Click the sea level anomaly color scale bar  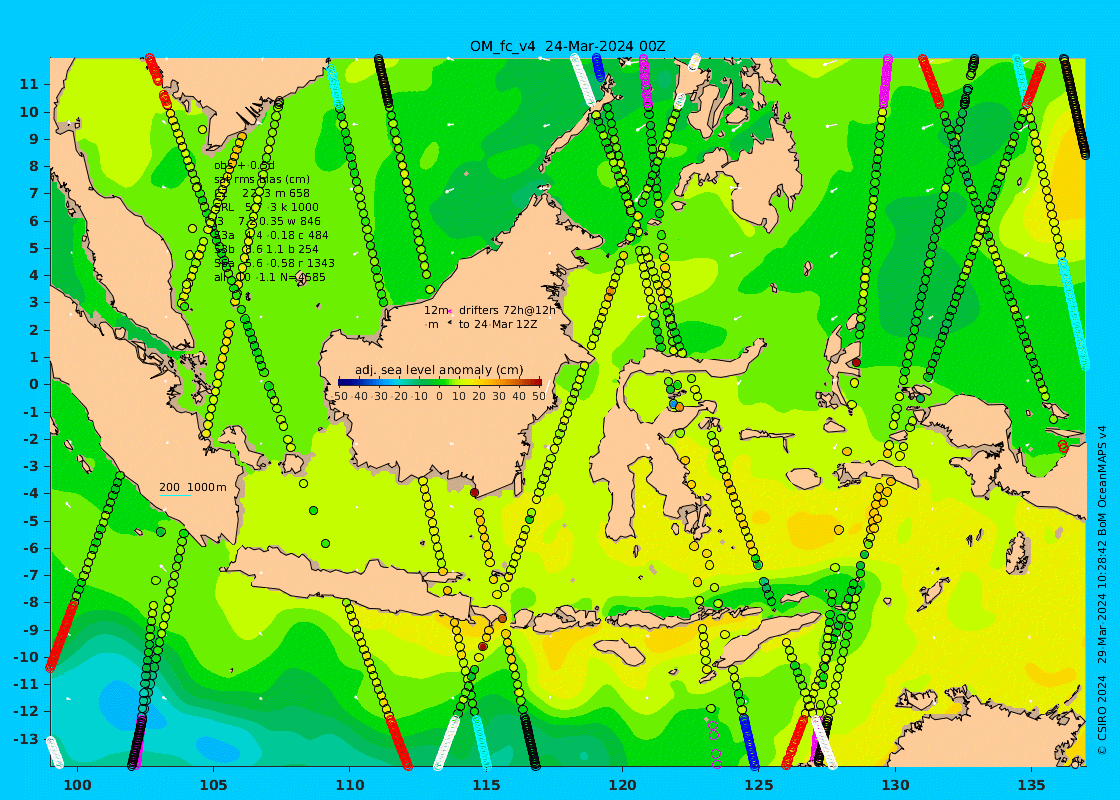pyautogui.click(x=439, y=383)
